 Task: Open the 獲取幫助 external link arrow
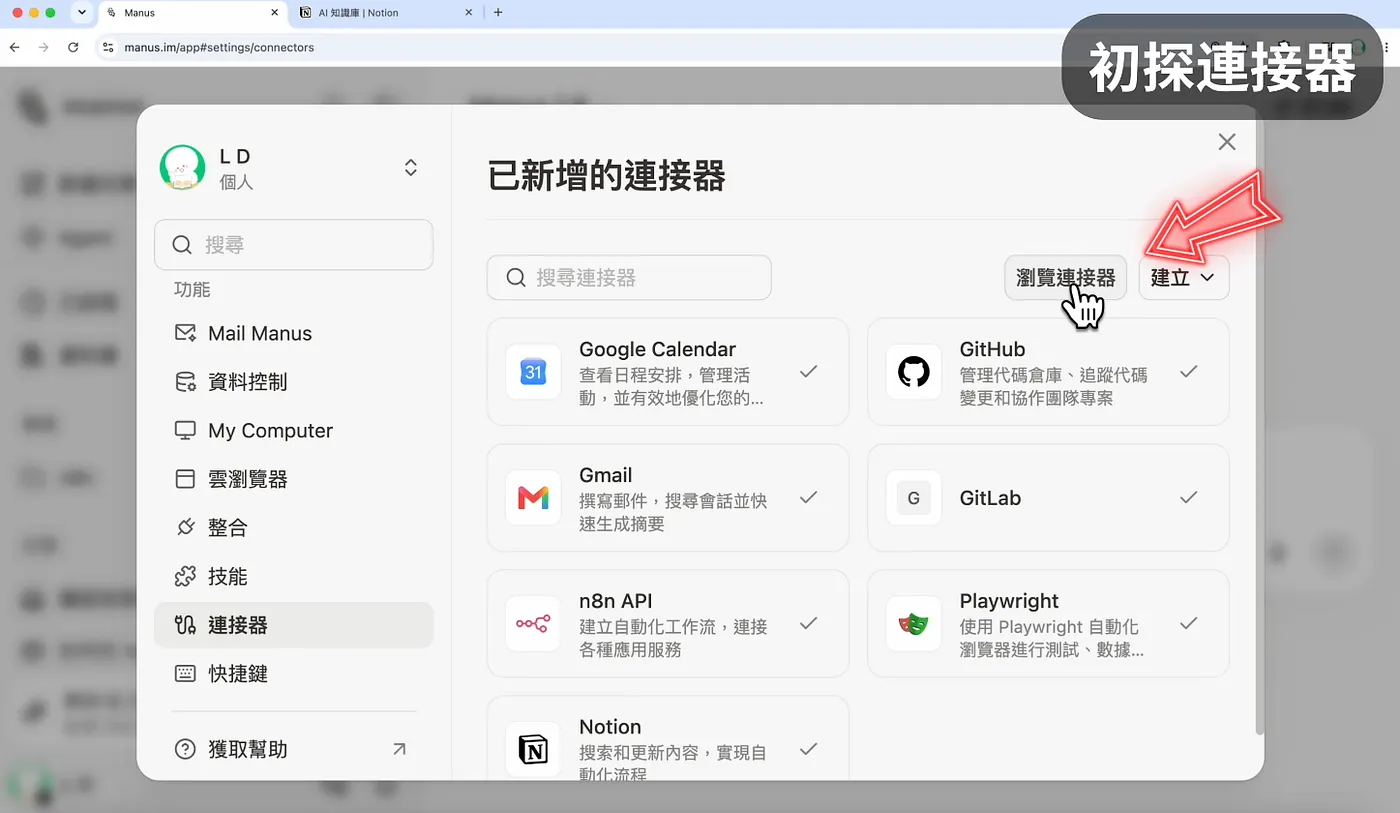pos(399,748)
